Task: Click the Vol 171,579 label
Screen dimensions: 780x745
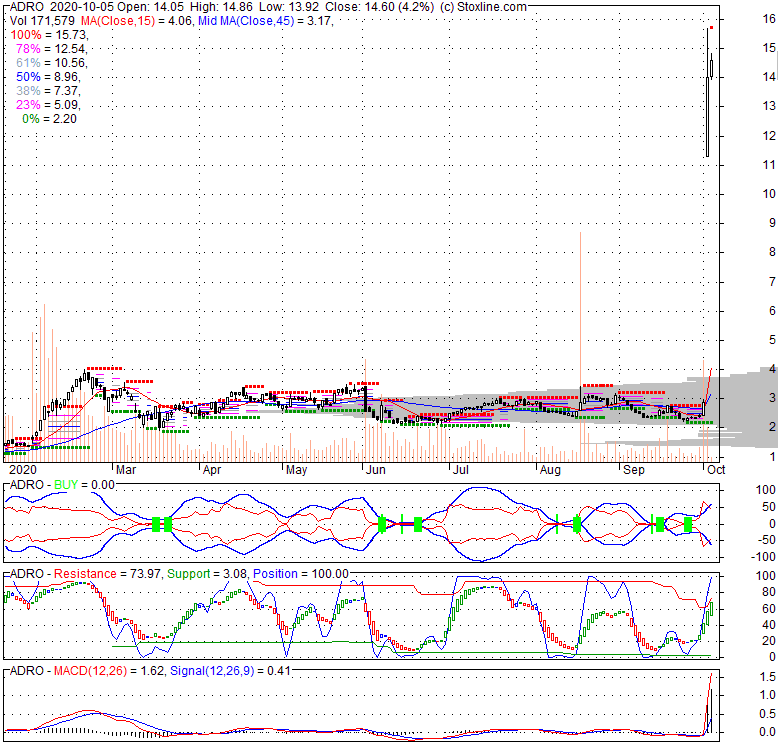Action: coord(42,21)
